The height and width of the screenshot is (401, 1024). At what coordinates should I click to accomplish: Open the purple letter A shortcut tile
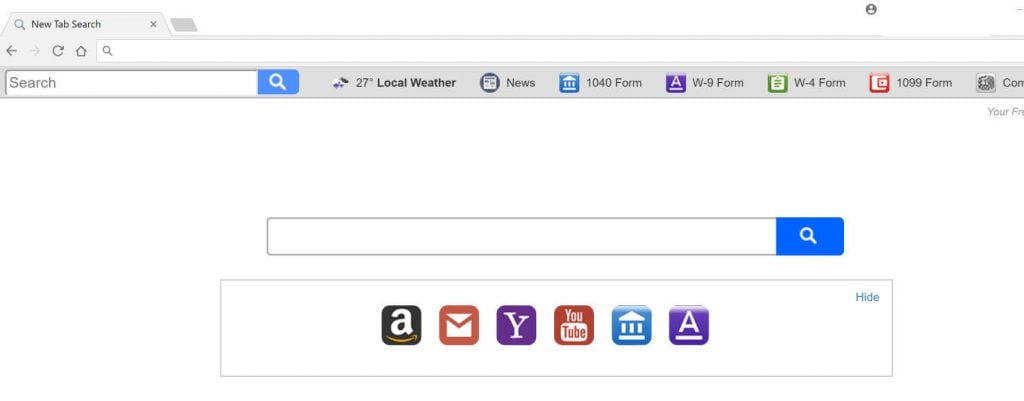click(688, 325)
